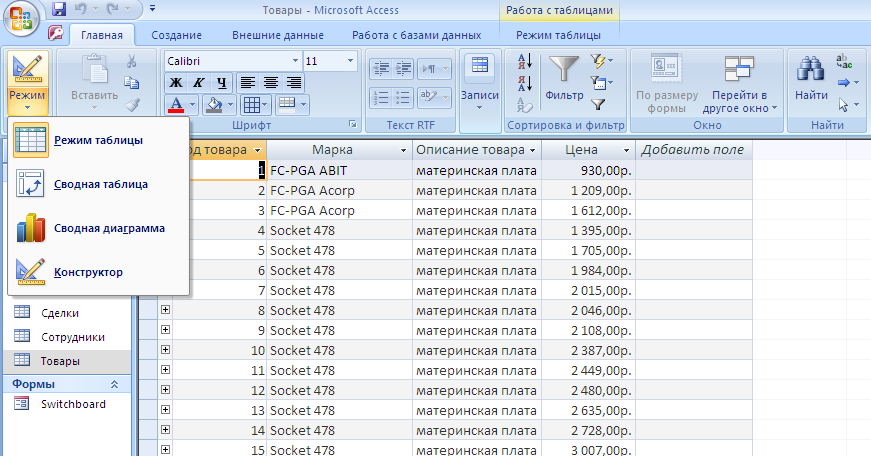Toggle the applied filter
Screen dimensions: 871x456
598,104
